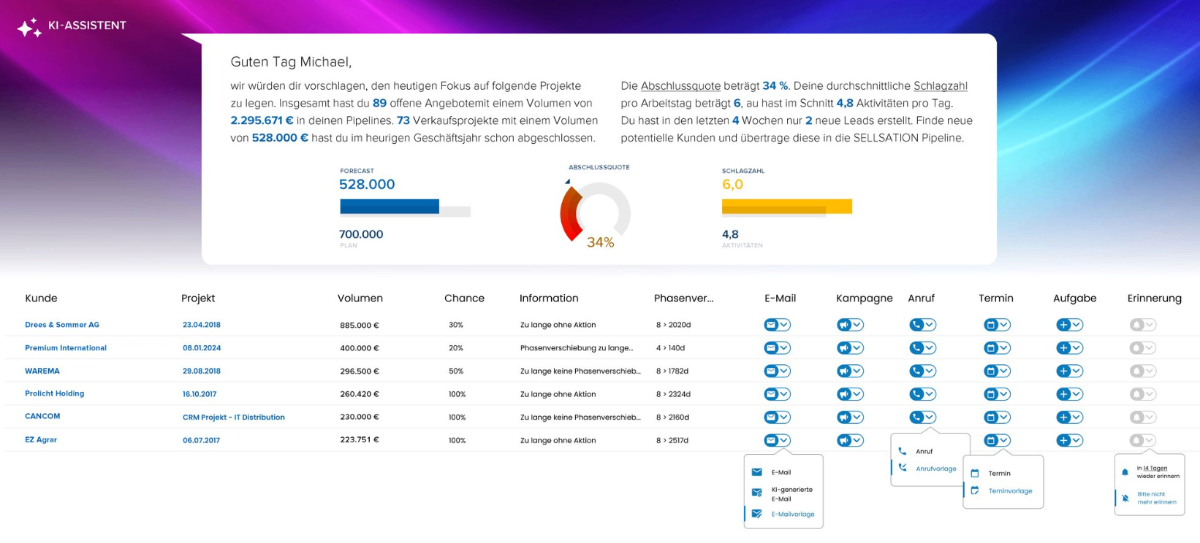Click the plus task icon in the CANCOM row
Screen dimensions: 1200x543
[x=1063, y=417]
